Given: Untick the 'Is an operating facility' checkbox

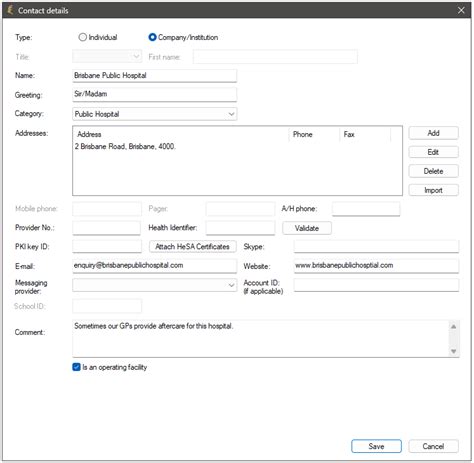Looking at the screenshot, I should 76,367.
